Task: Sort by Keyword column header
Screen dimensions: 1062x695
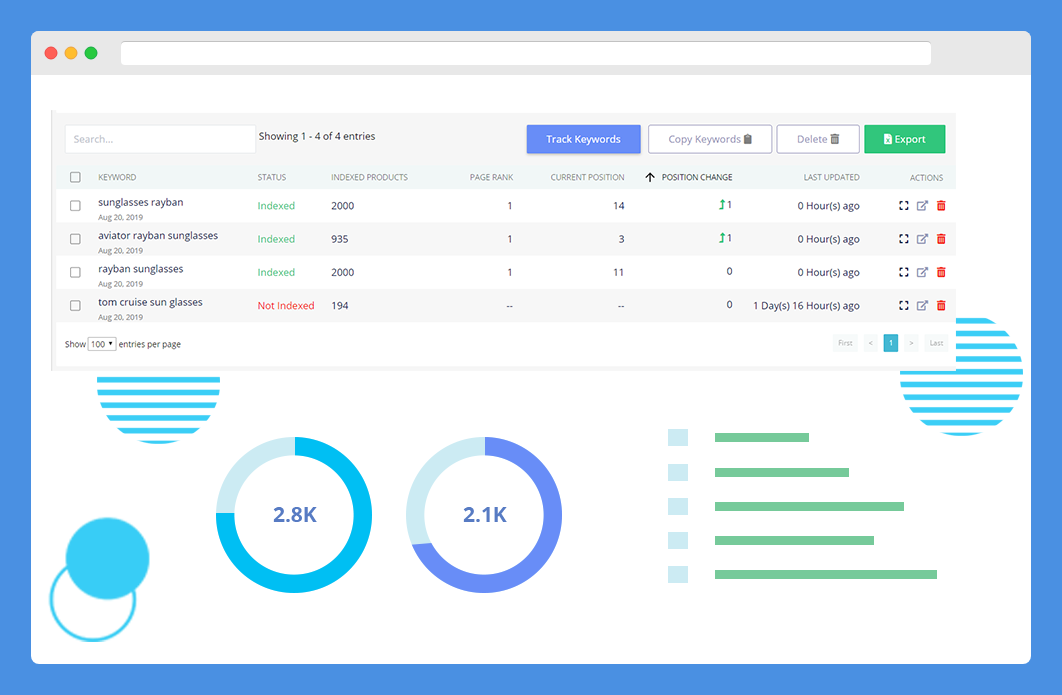Action: point(117,177)
